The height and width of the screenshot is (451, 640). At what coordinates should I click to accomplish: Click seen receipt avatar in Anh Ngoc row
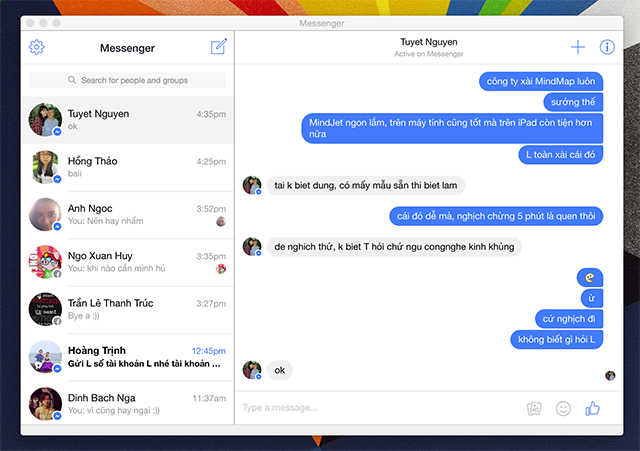tap(221, 221)
